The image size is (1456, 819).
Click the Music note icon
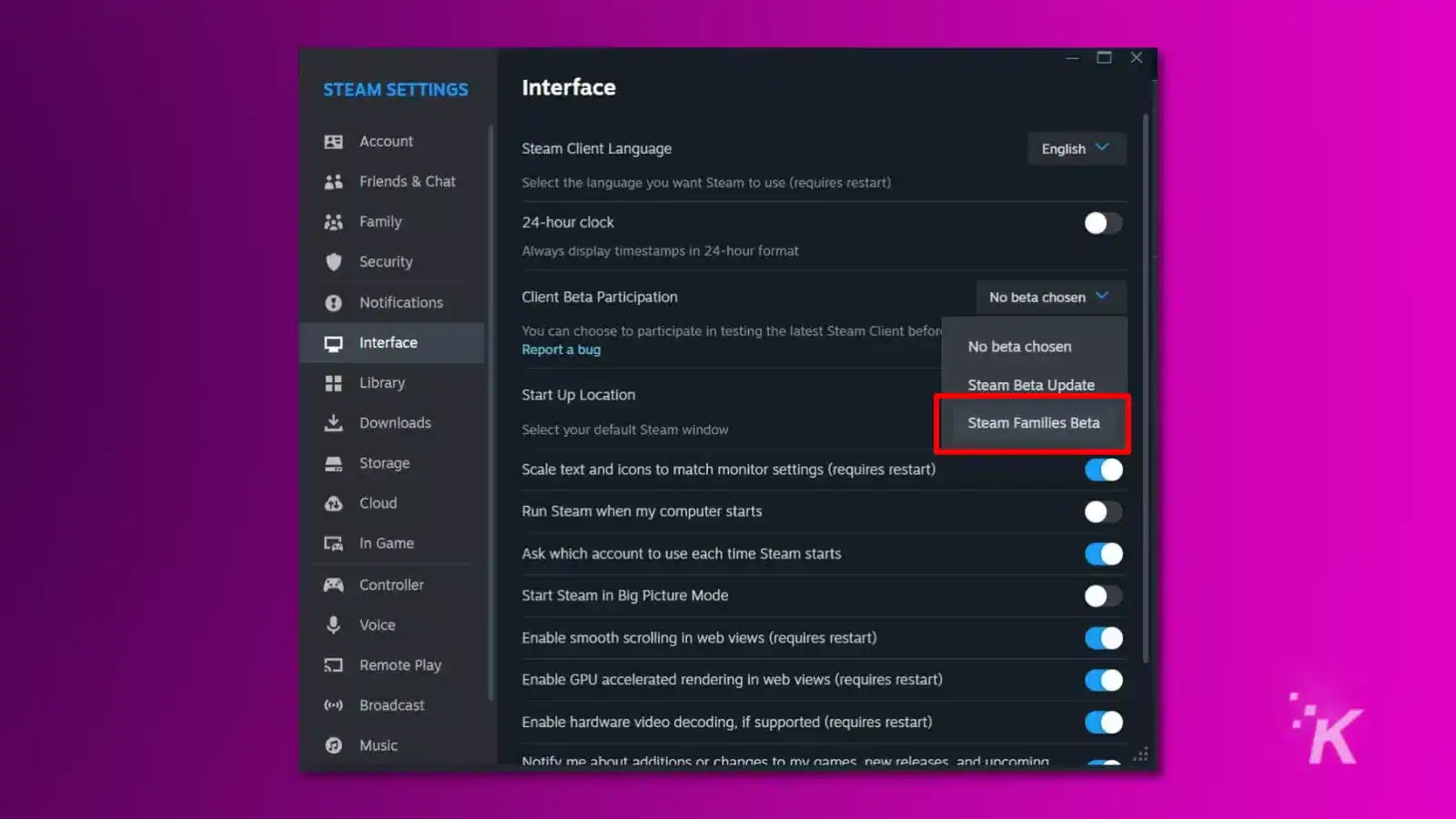[334, 745]
